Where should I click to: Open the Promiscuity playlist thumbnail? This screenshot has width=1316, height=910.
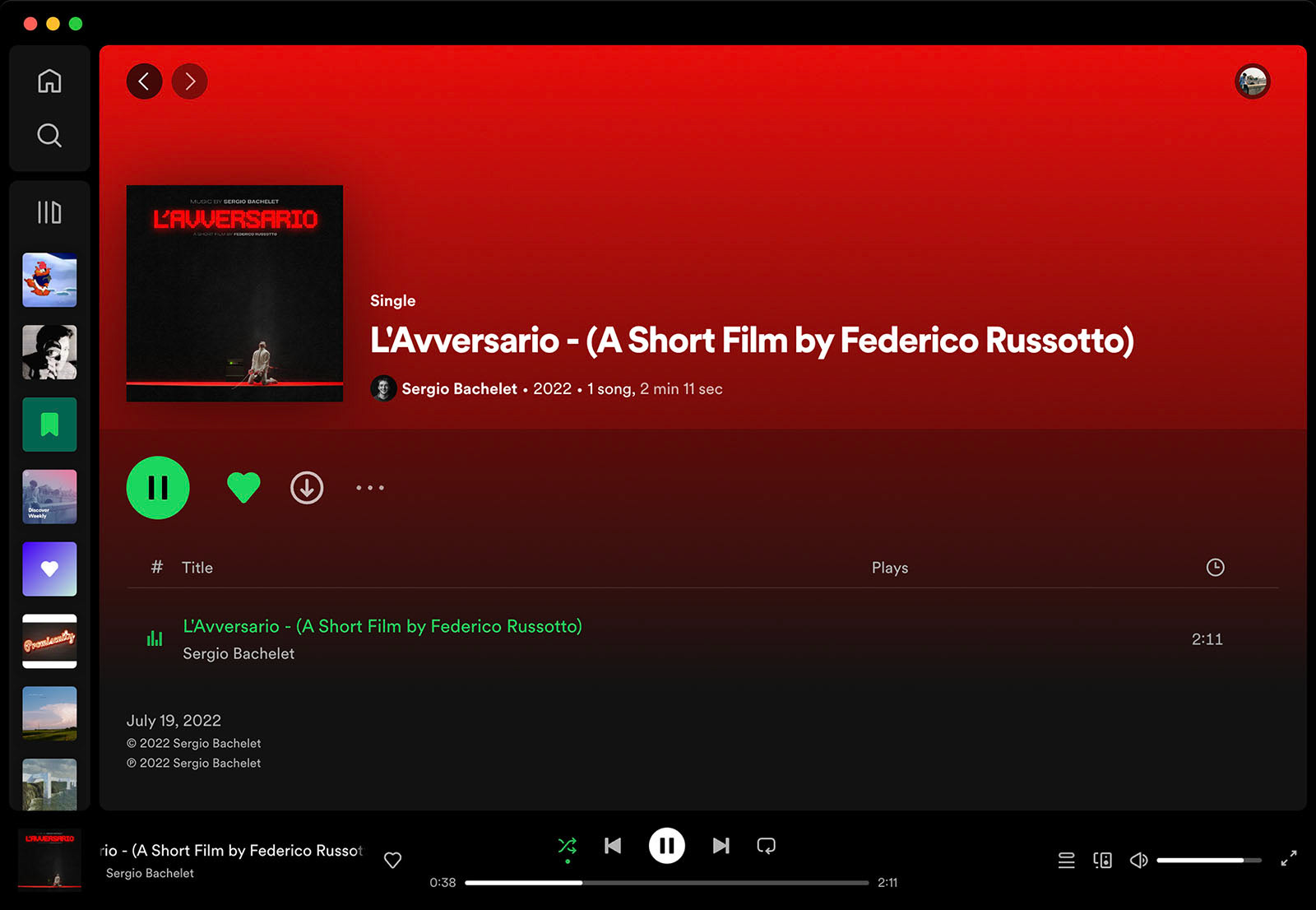pyautogui.click(x=49, y=641)
